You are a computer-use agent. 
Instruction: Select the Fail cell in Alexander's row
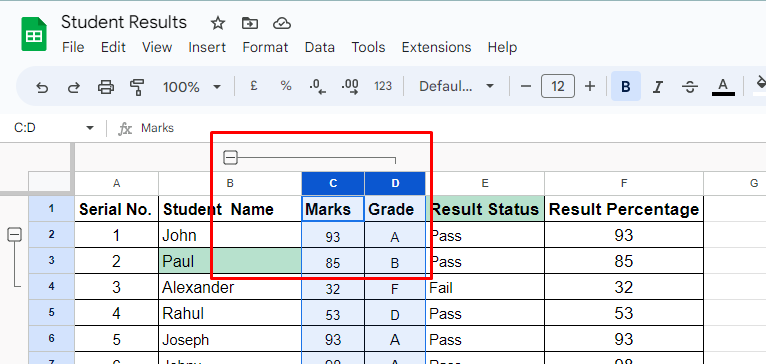tap(485, 287)
